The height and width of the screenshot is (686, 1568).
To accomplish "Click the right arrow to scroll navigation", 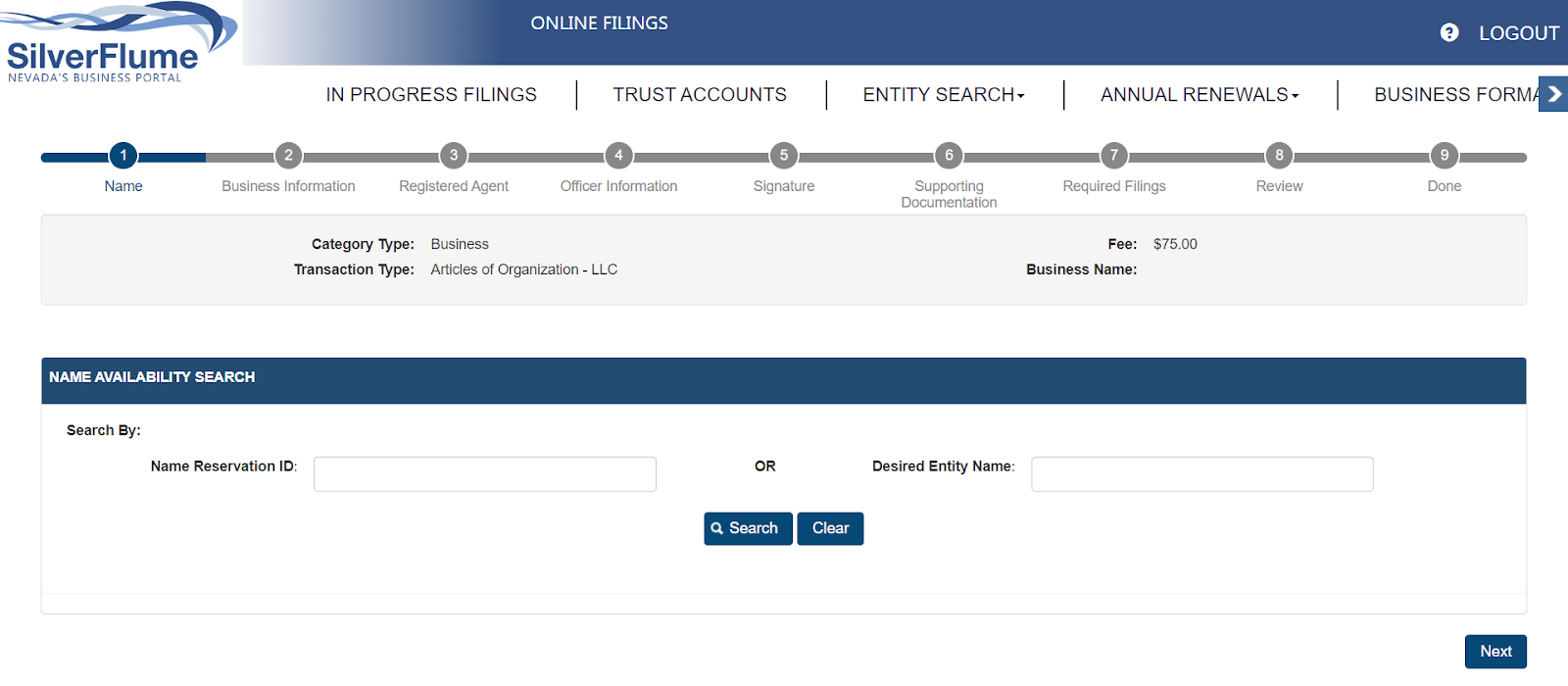I will click(x=1553, y=95).
